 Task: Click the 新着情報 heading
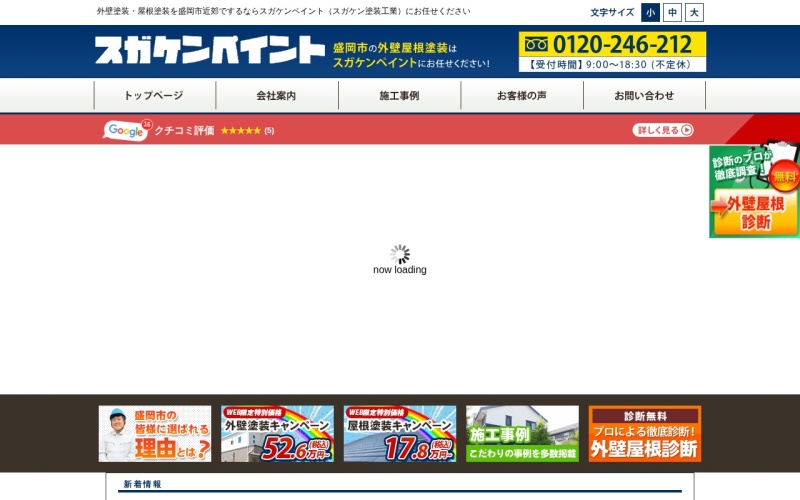click(x=142, y=484)
